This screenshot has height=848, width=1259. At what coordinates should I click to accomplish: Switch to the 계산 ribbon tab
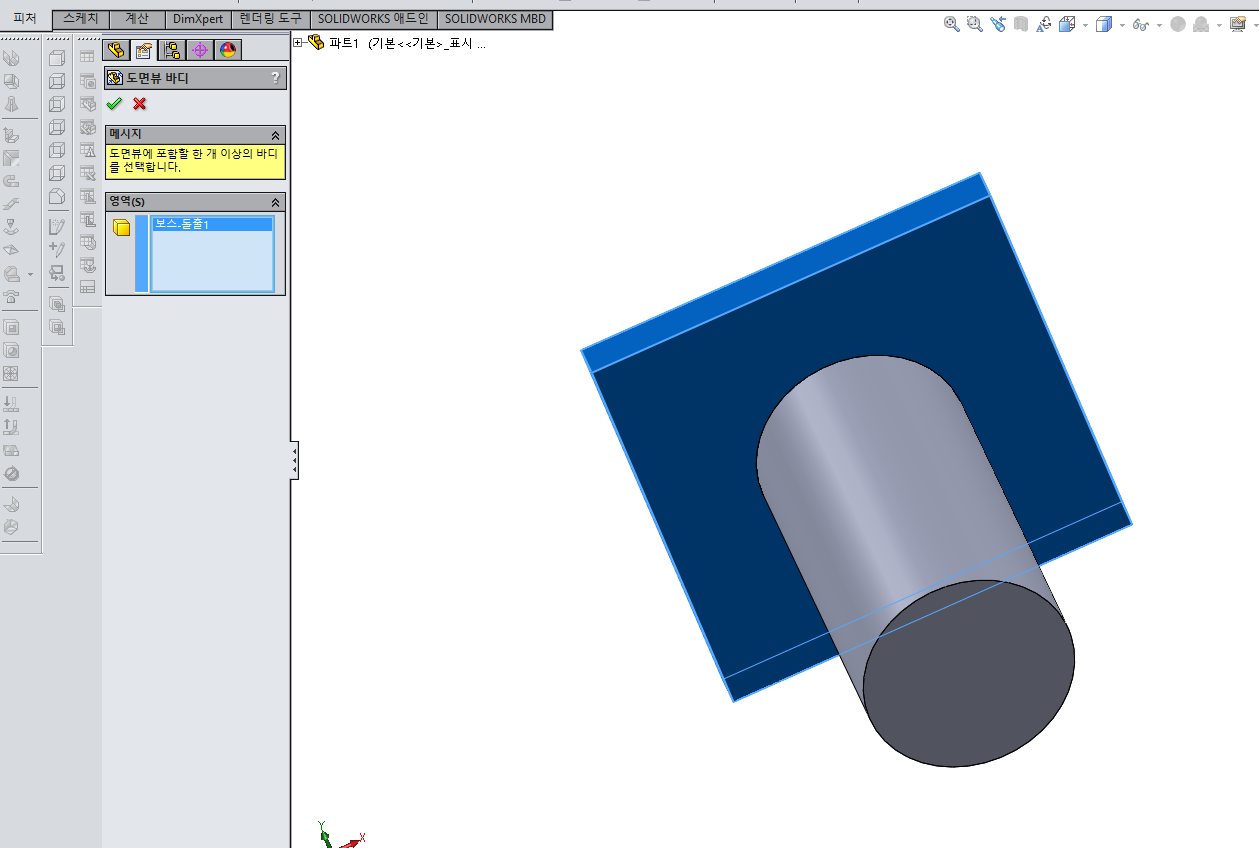point(137,19)
